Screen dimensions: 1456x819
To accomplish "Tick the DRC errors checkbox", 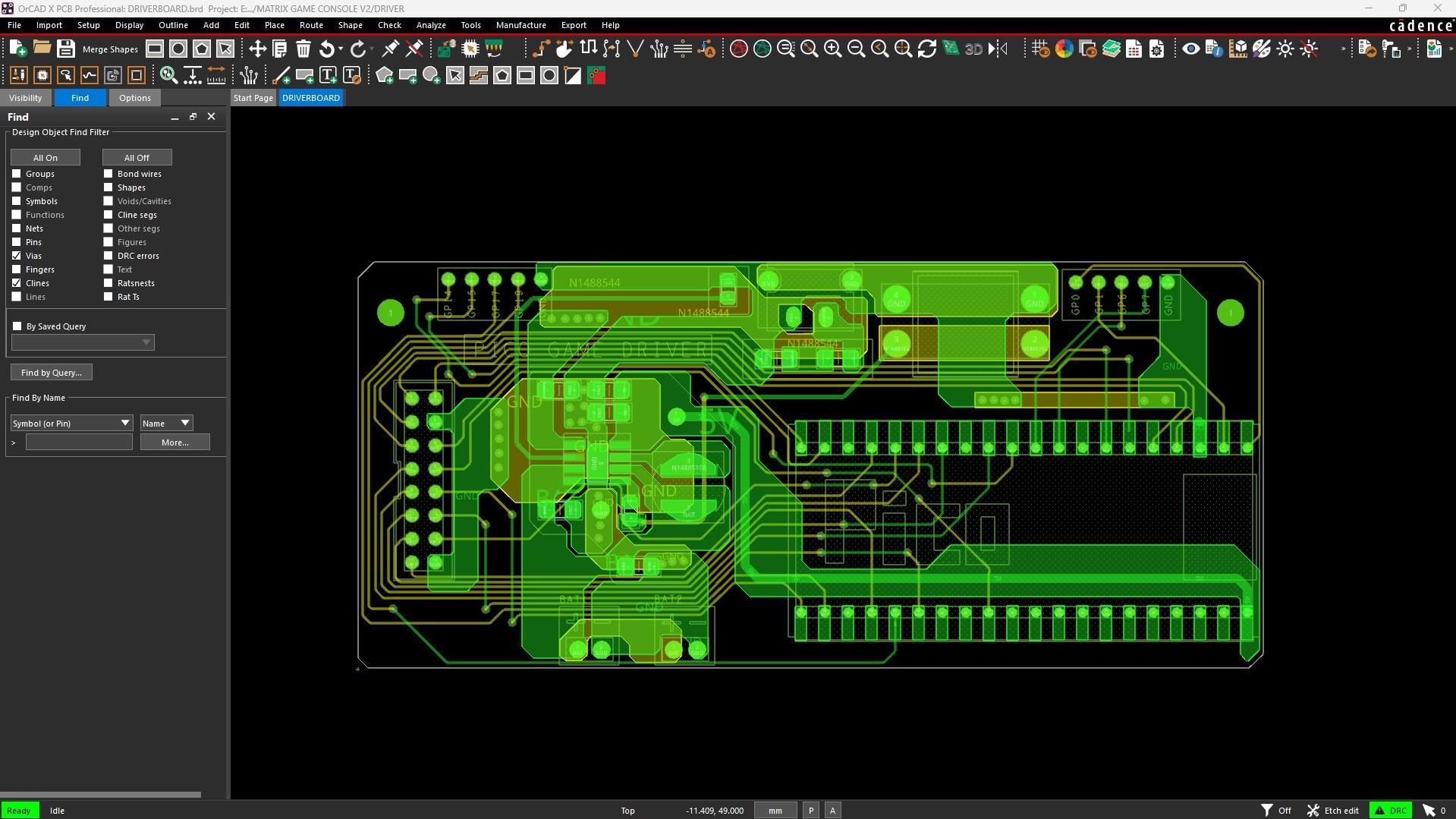I will point(108,256).
